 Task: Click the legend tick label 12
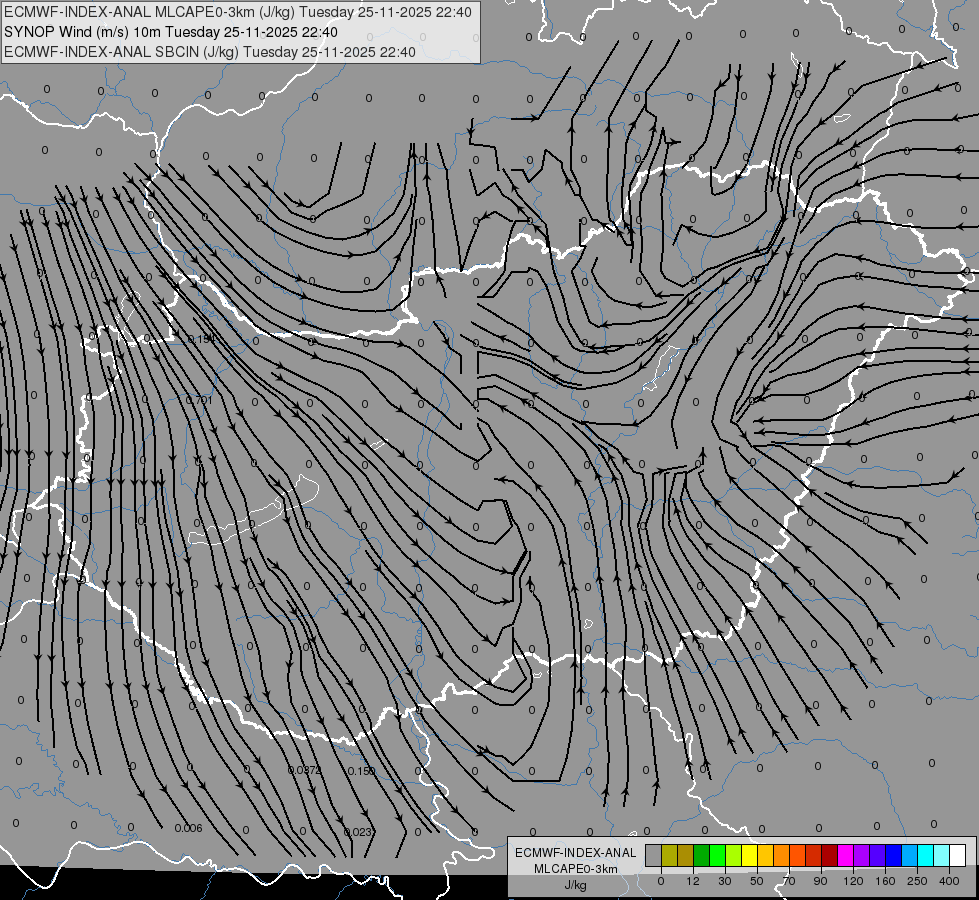click(693, 881)
